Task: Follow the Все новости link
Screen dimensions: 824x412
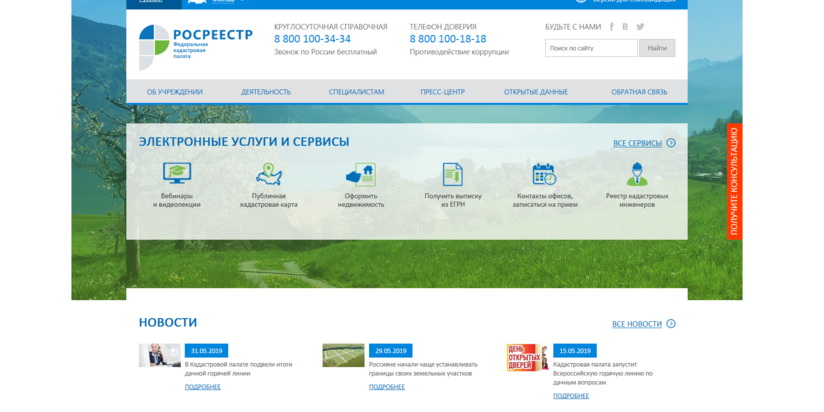Action: [x=637, y=324]
